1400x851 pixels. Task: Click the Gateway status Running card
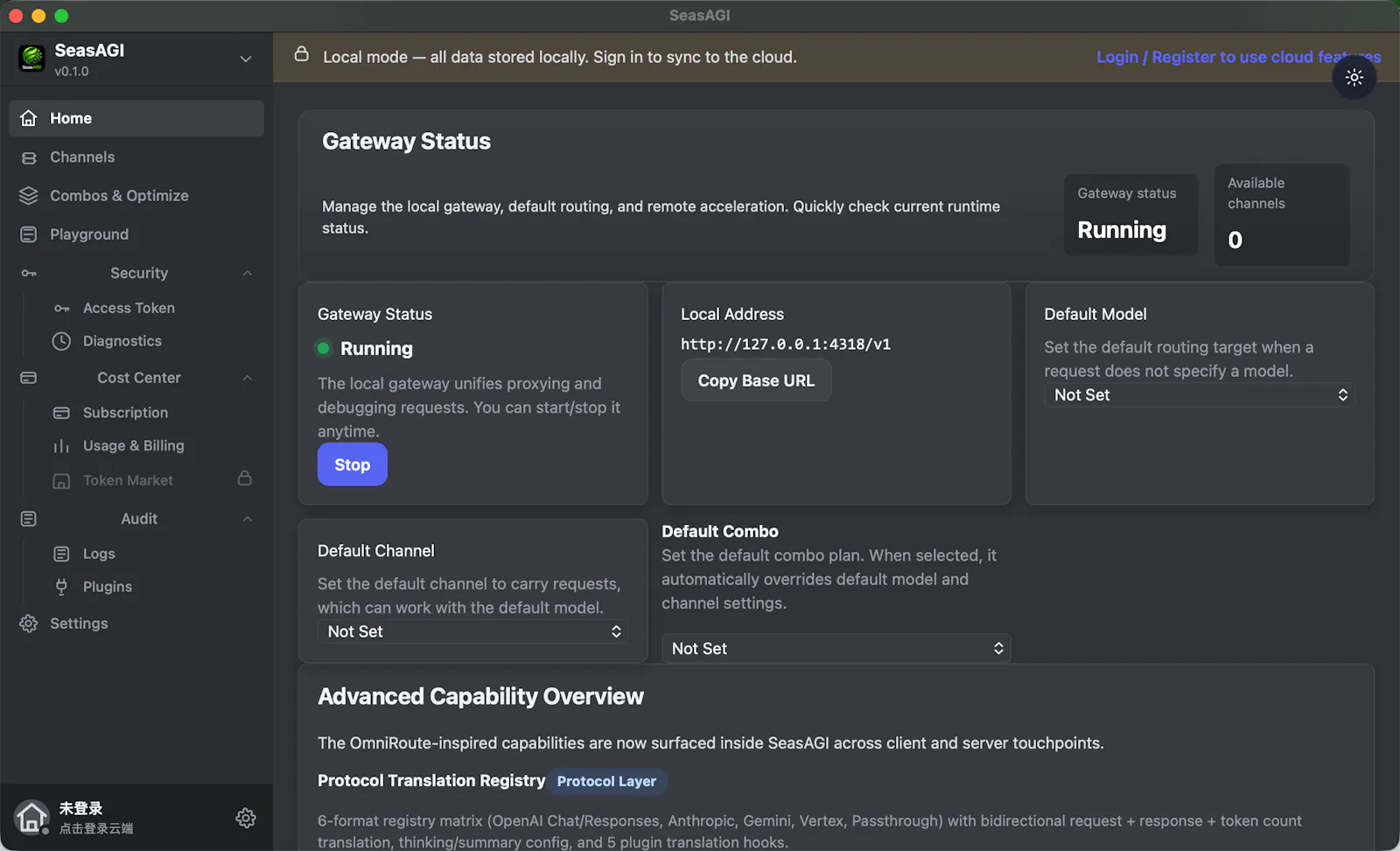pos(1131,215)
